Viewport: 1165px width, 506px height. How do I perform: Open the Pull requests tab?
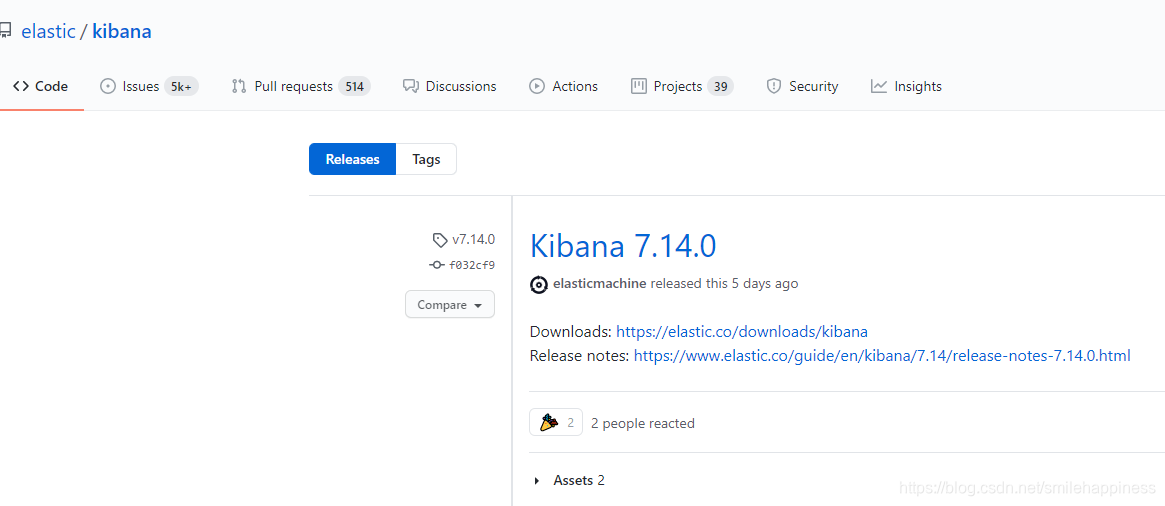300,86
